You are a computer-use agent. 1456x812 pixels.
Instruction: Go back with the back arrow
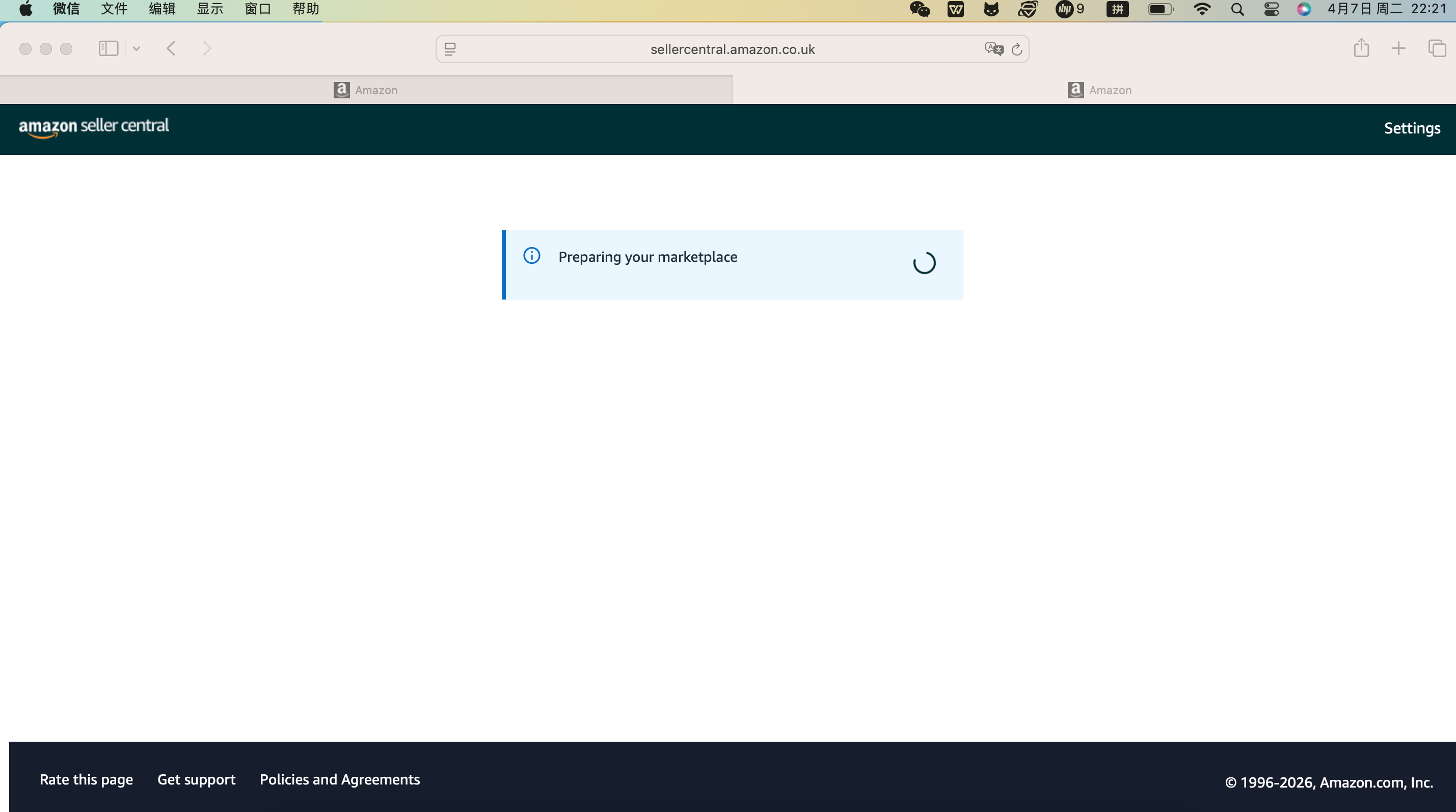tap(171, 48)
